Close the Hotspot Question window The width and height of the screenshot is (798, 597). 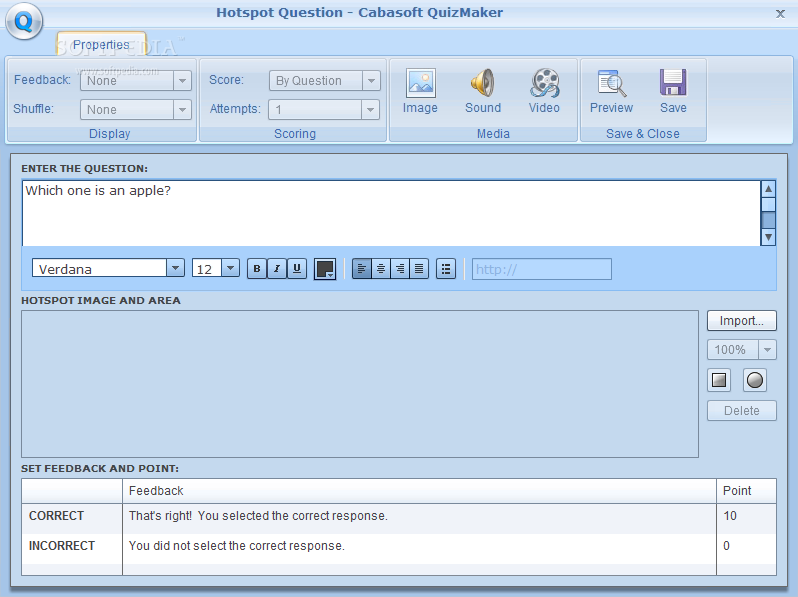[780, 14]
